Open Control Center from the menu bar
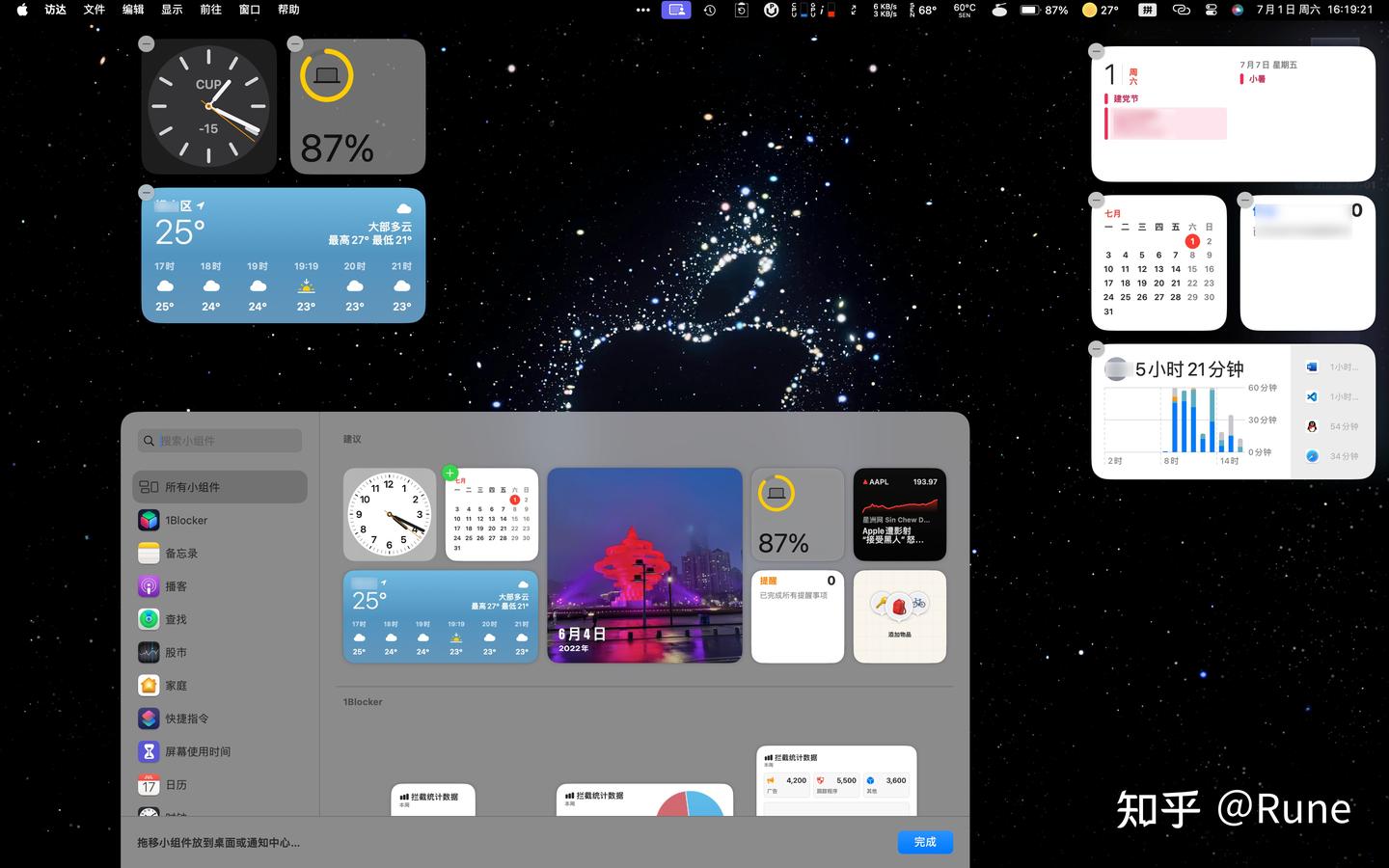The height and width of the screenshot is (868, 1389). point(1211,11)
